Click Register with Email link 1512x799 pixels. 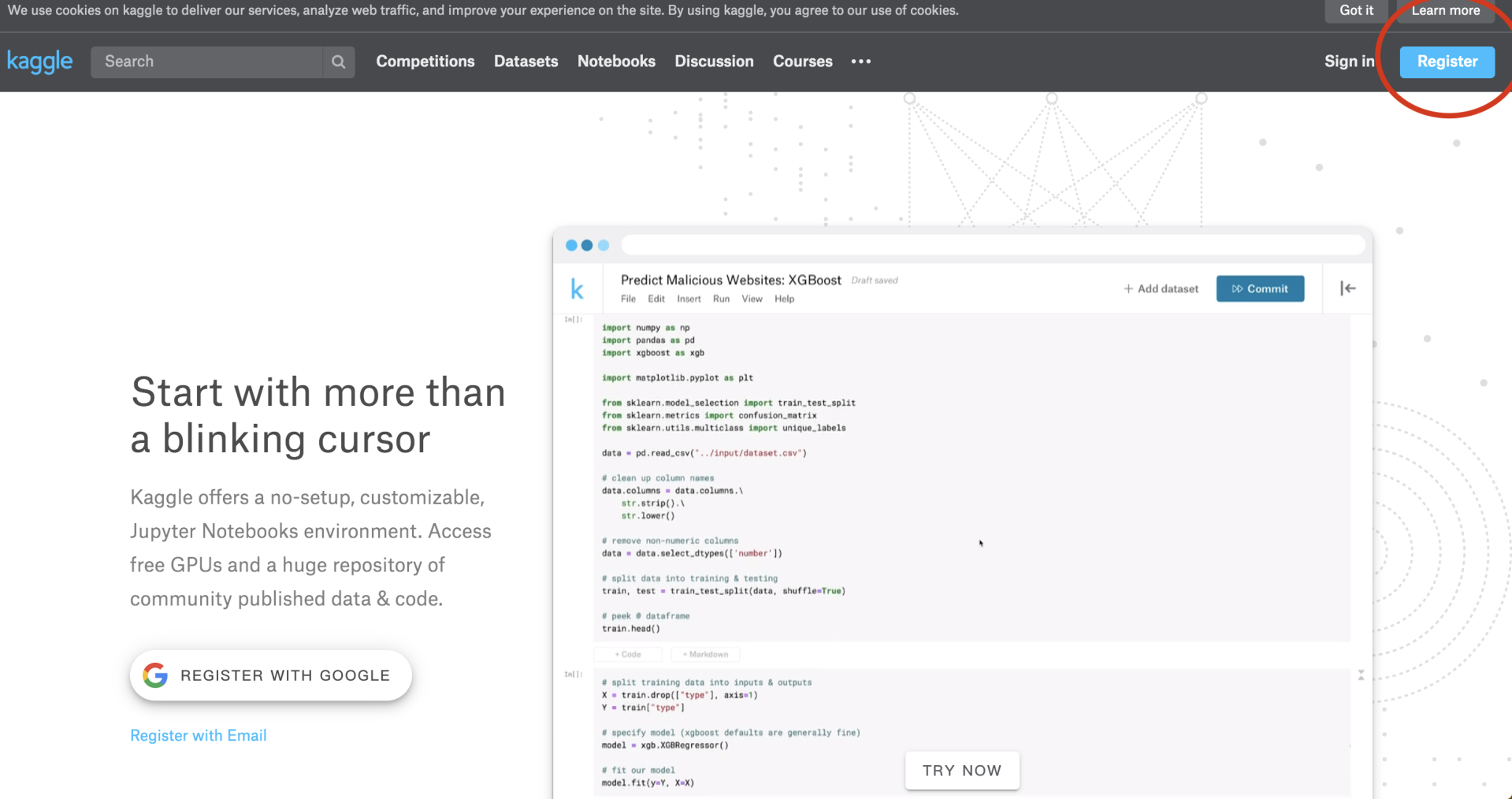(x=199, y=735)
